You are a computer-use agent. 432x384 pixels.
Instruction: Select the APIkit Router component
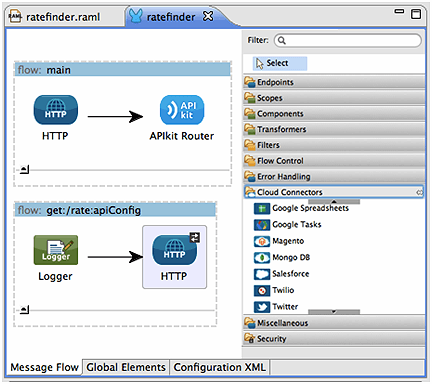(x=182, y=110)
